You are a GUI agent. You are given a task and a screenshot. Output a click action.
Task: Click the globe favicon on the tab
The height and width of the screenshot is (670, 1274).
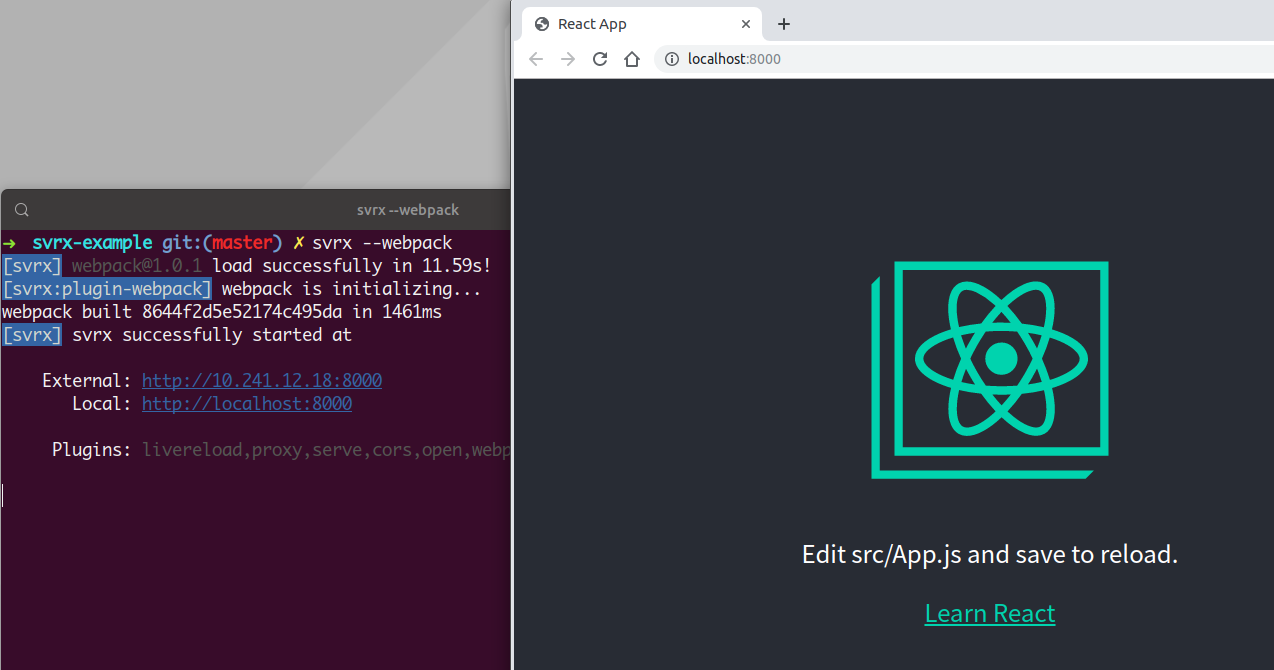pos(542,24)
